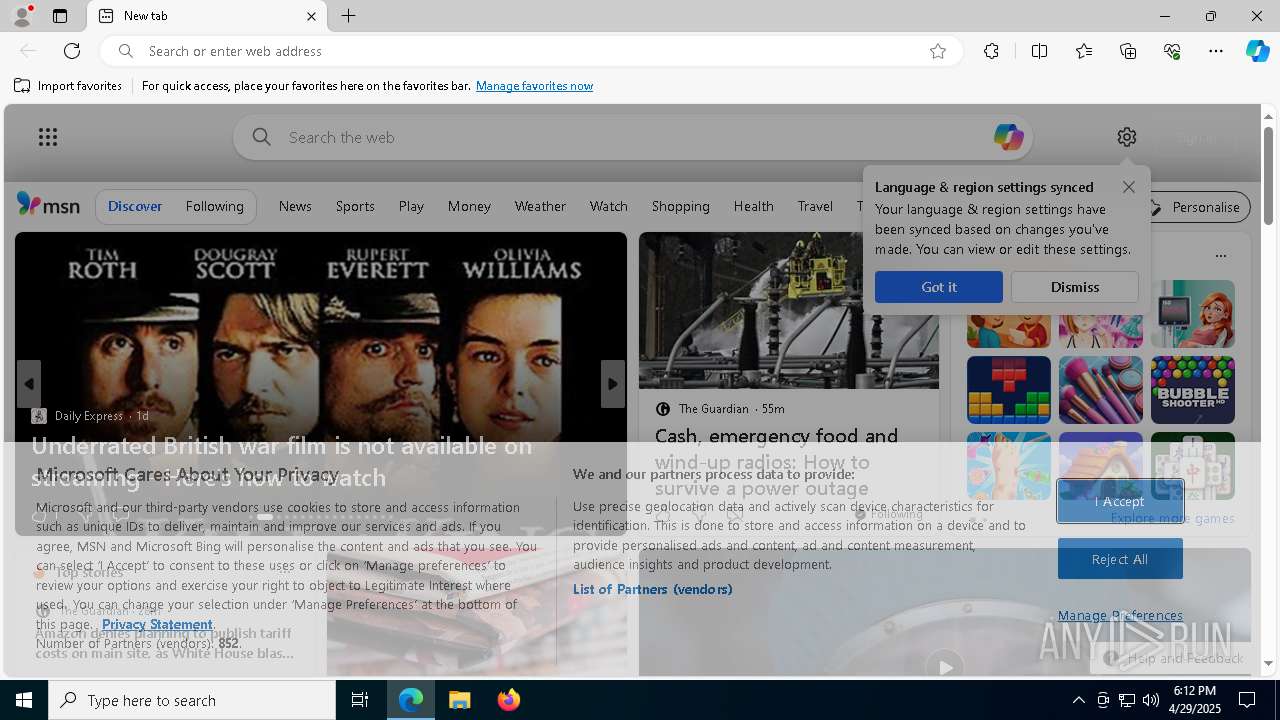Open the Shopping menu item
The height and width of the screenshot is (720, 1280).
tap(681, 206)
